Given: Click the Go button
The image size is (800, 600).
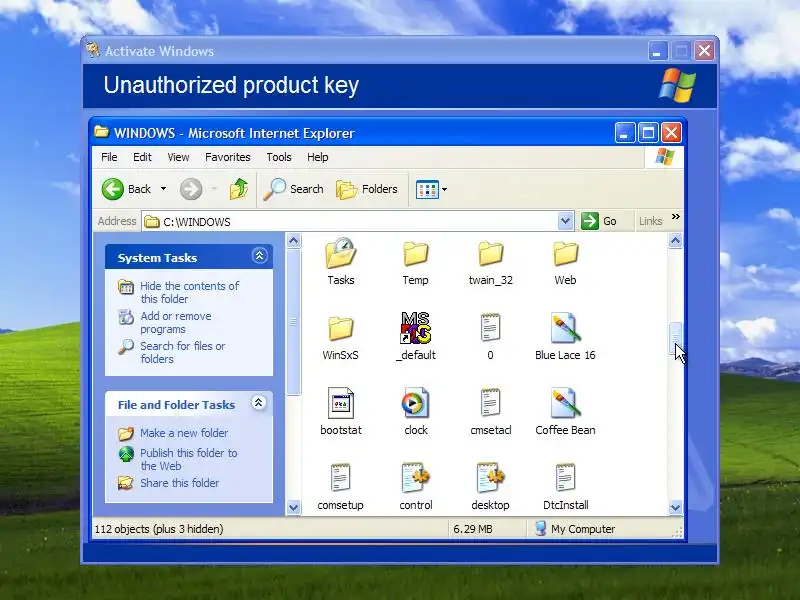Looking at the screenshot, I should pyautogui.click(x=599, y=221).
